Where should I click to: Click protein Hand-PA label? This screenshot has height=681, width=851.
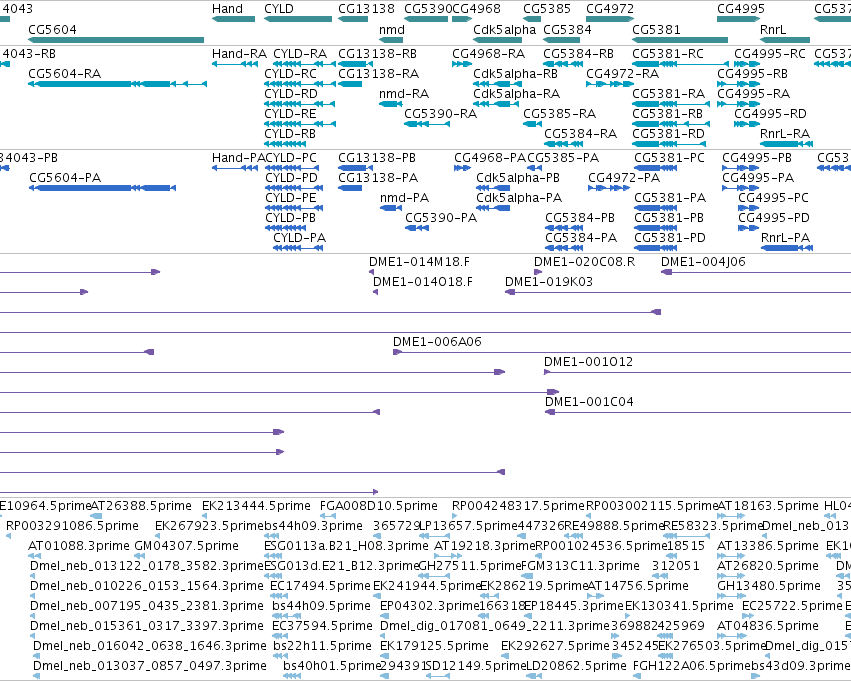point(238,158)
